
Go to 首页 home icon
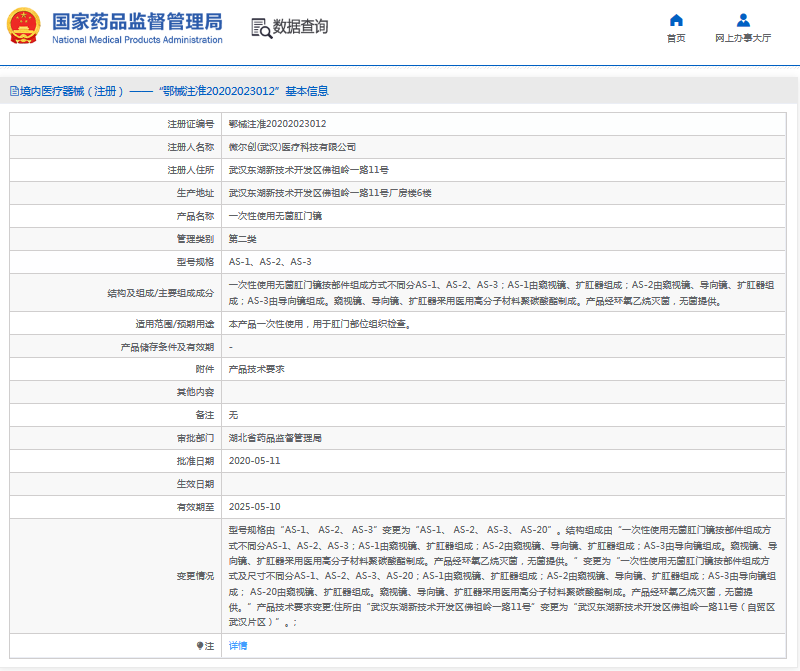click(x=676, y=20)
